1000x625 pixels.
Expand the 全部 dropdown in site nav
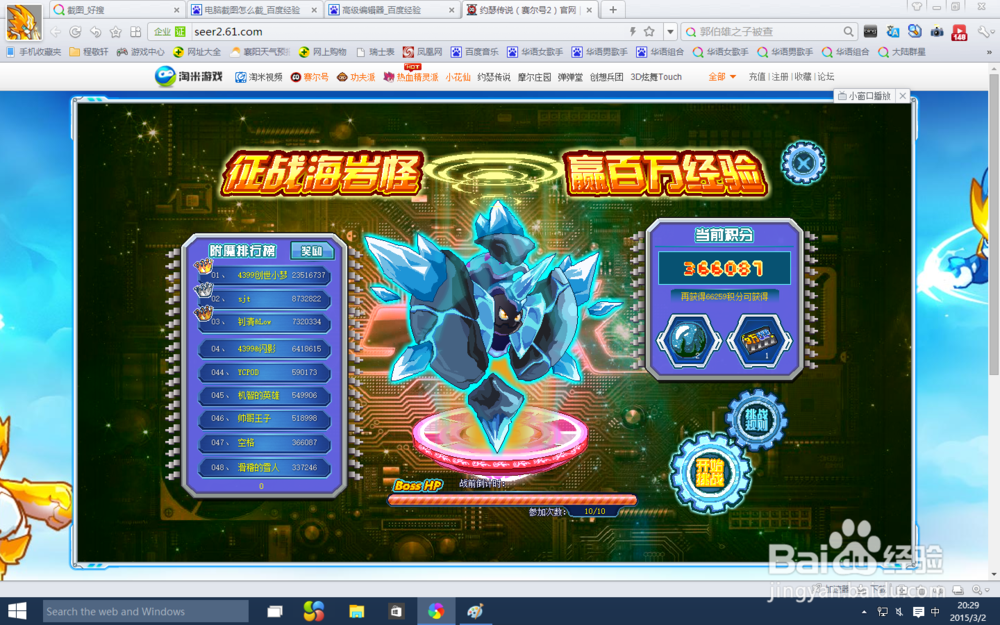pyautogui.click(x=722, y=77)
